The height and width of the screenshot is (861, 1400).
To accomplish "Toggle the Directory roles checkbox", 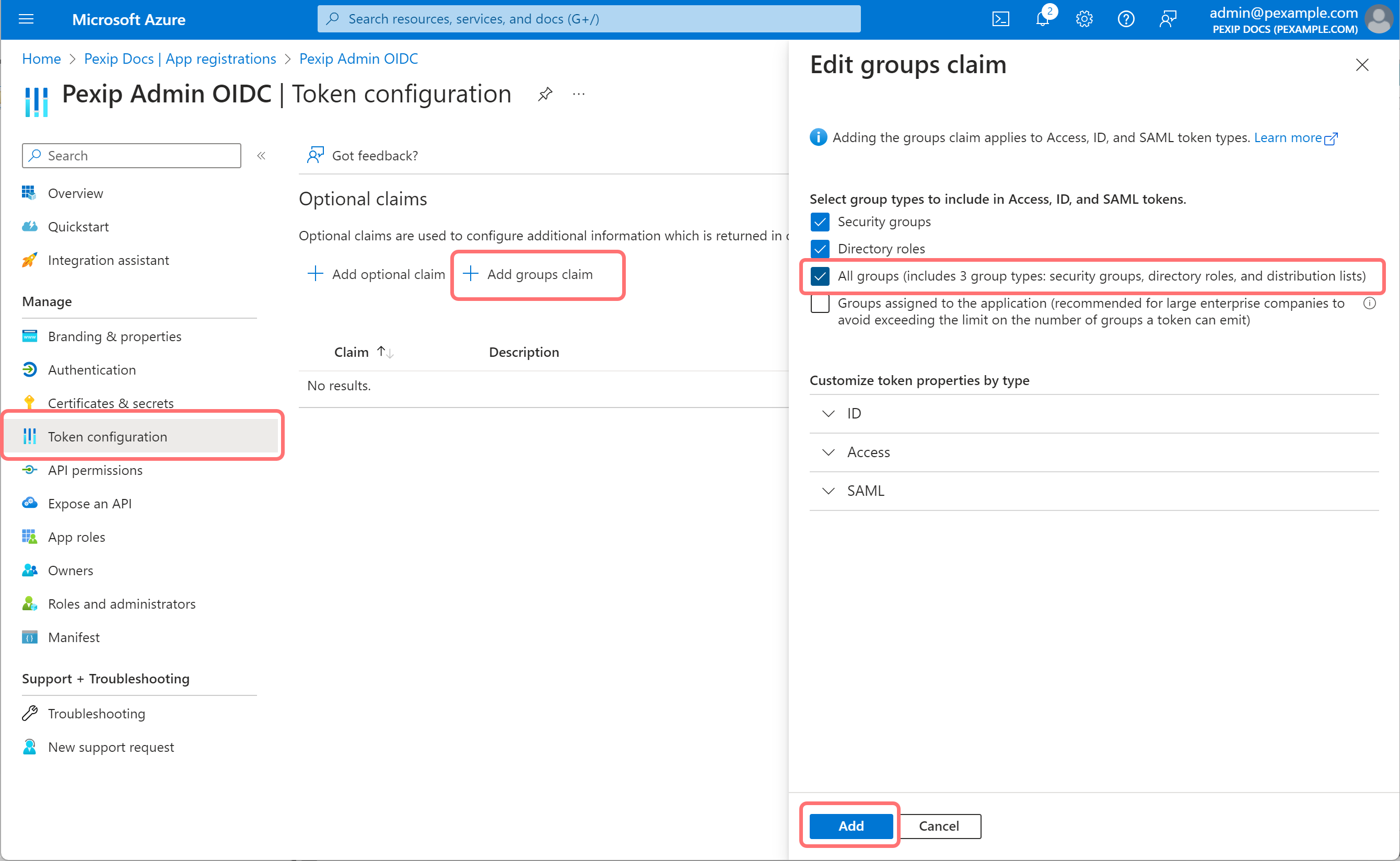I will click(x=819, y=249).
